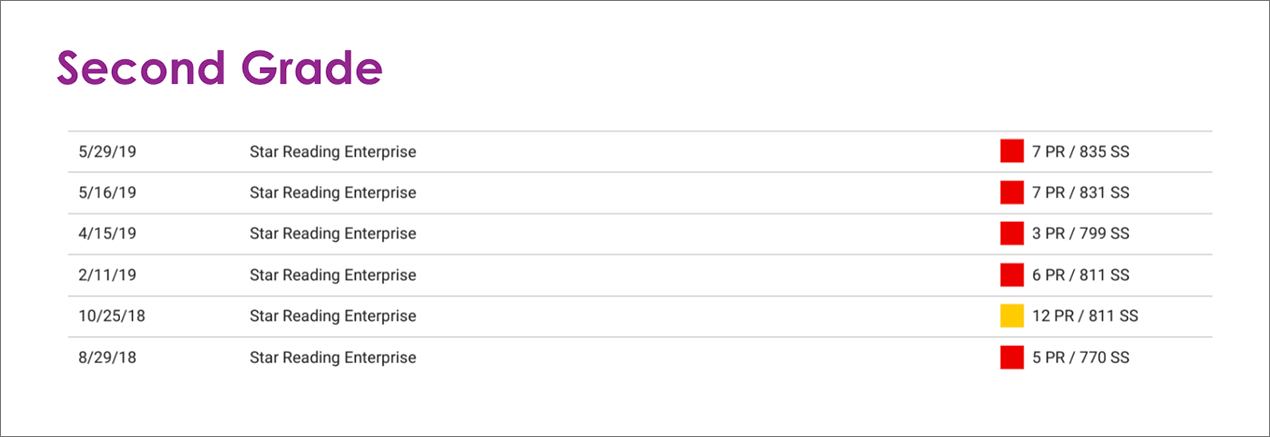Click the 5 PR / 770 SS score
Image resolution: width=1270 pixels, height=437 pixels.
pyautogui.click(x=1081, y=357)
